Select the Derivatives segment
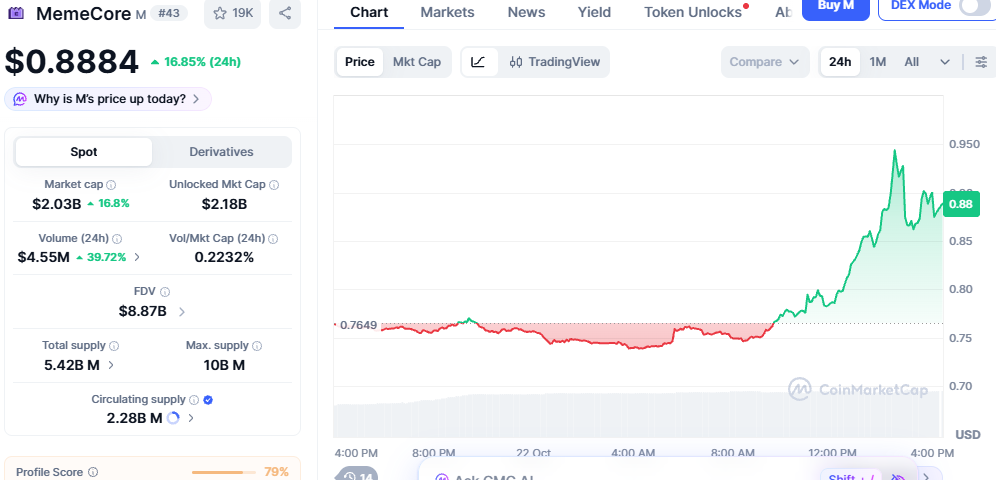 221,152
